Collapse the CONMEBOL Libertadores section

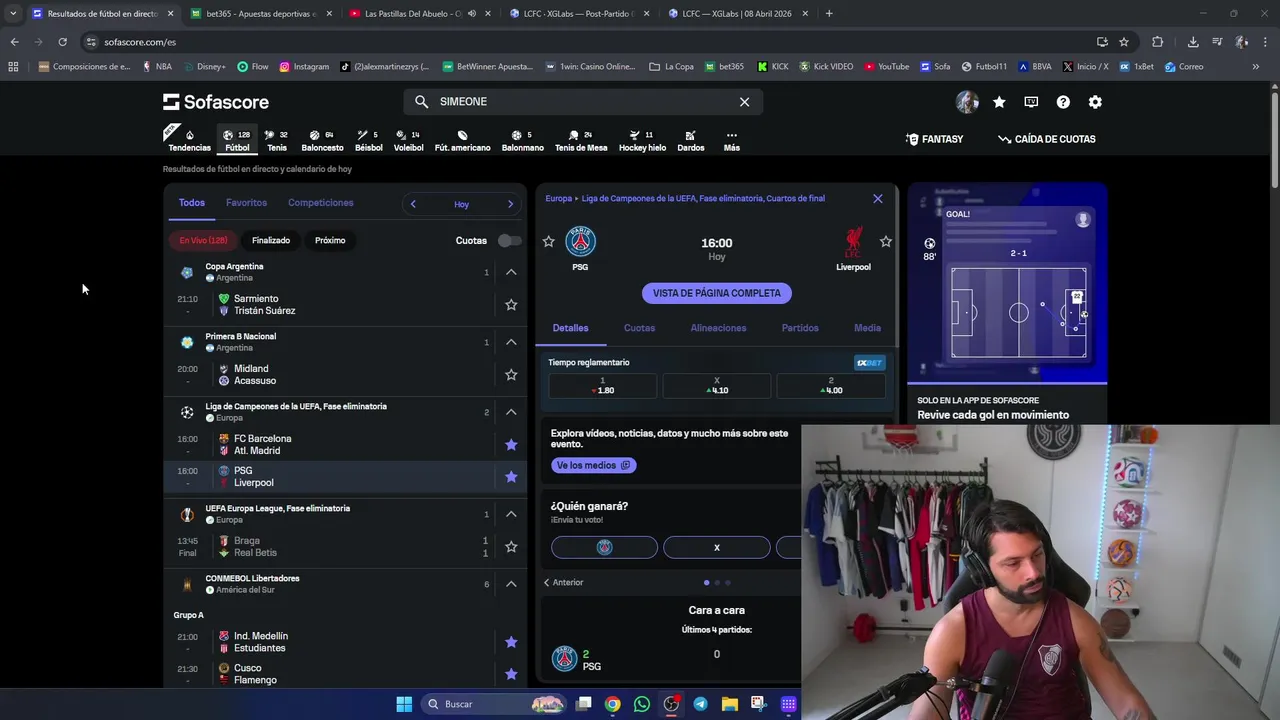tap(511, 584)
